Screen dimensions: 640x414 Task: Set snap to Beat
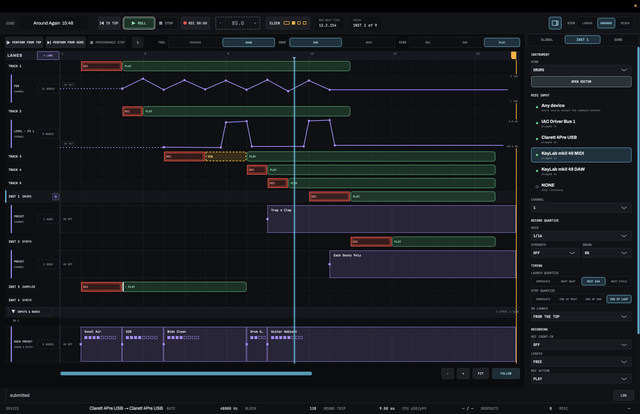click(x=369, y=42)
